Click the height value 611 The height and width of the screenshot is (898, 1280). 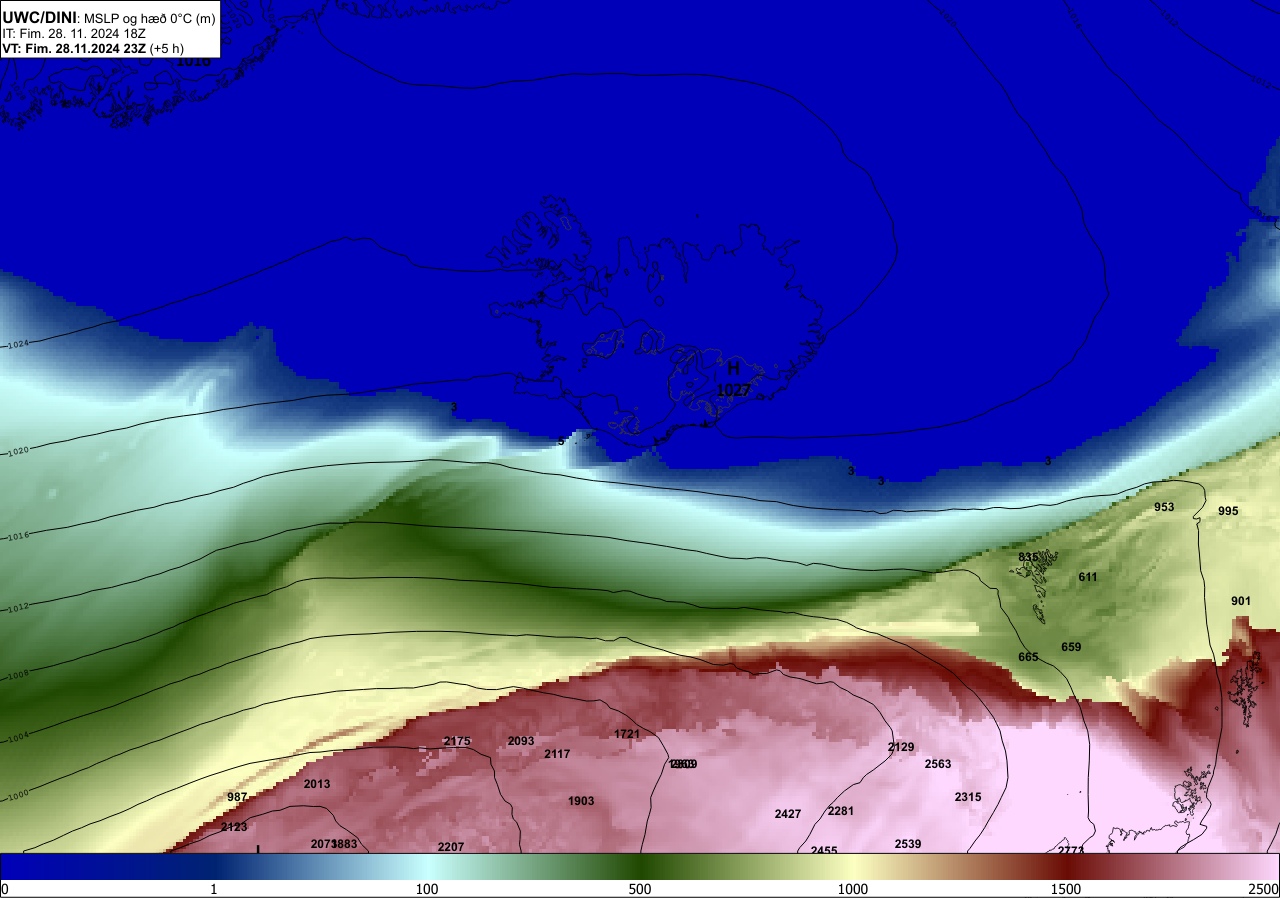pos(1088,577)
